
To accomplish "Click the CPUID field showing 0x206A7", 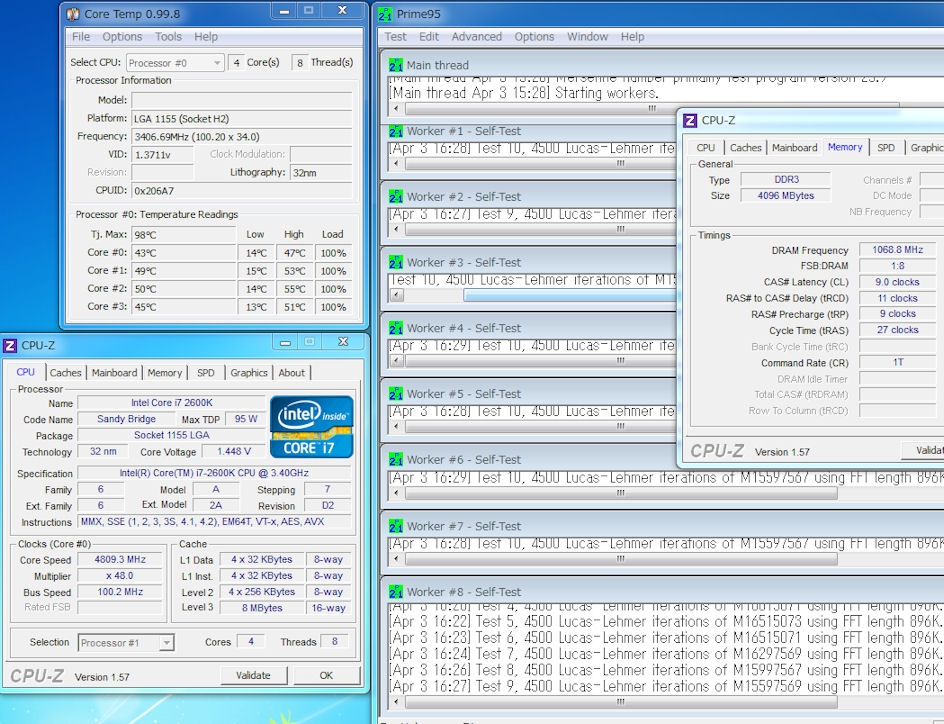I will (x=242, y=191).
